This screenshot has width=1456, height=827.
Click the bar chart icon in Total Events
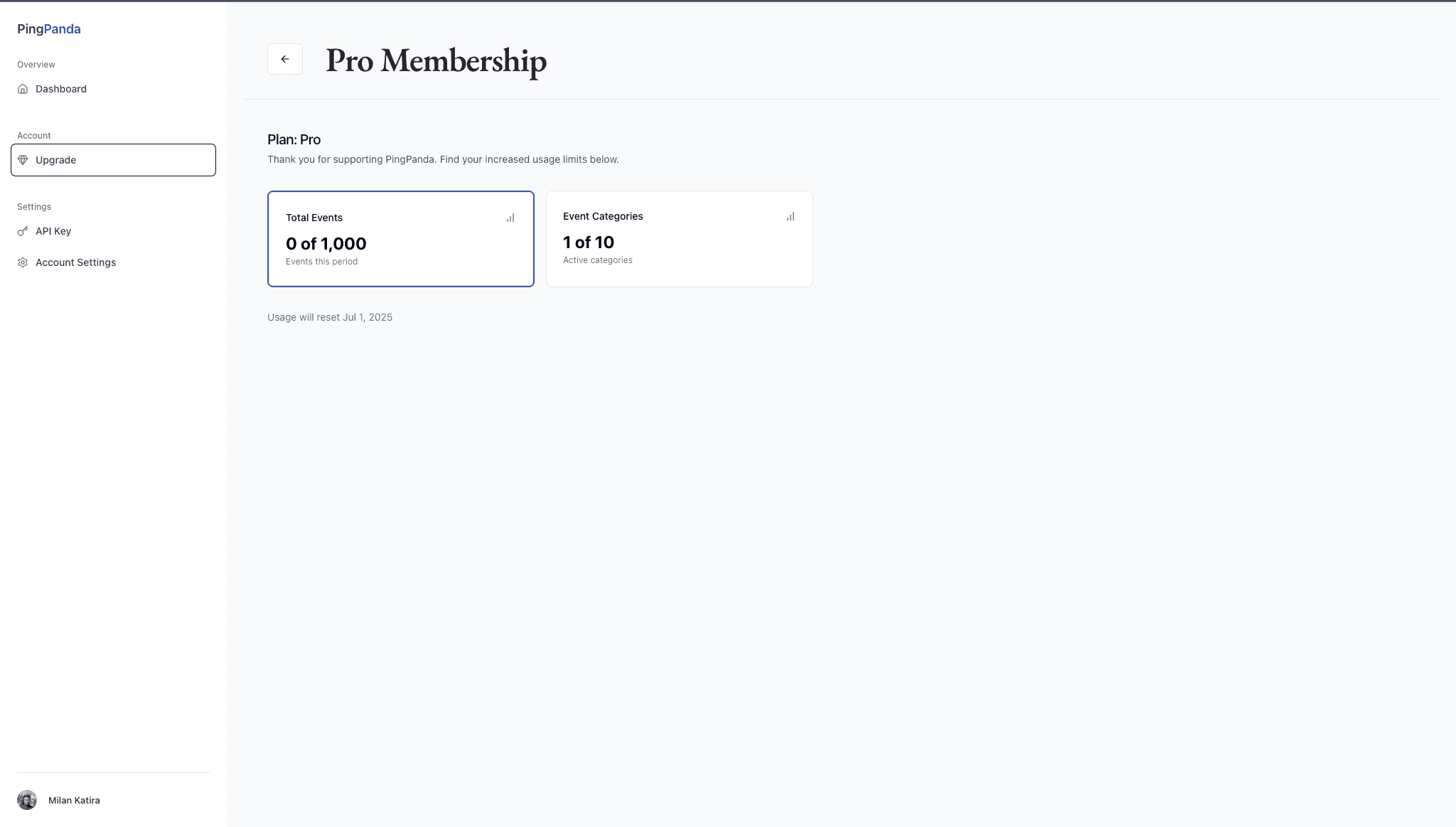pyautogui.click(x=510, y=218)
